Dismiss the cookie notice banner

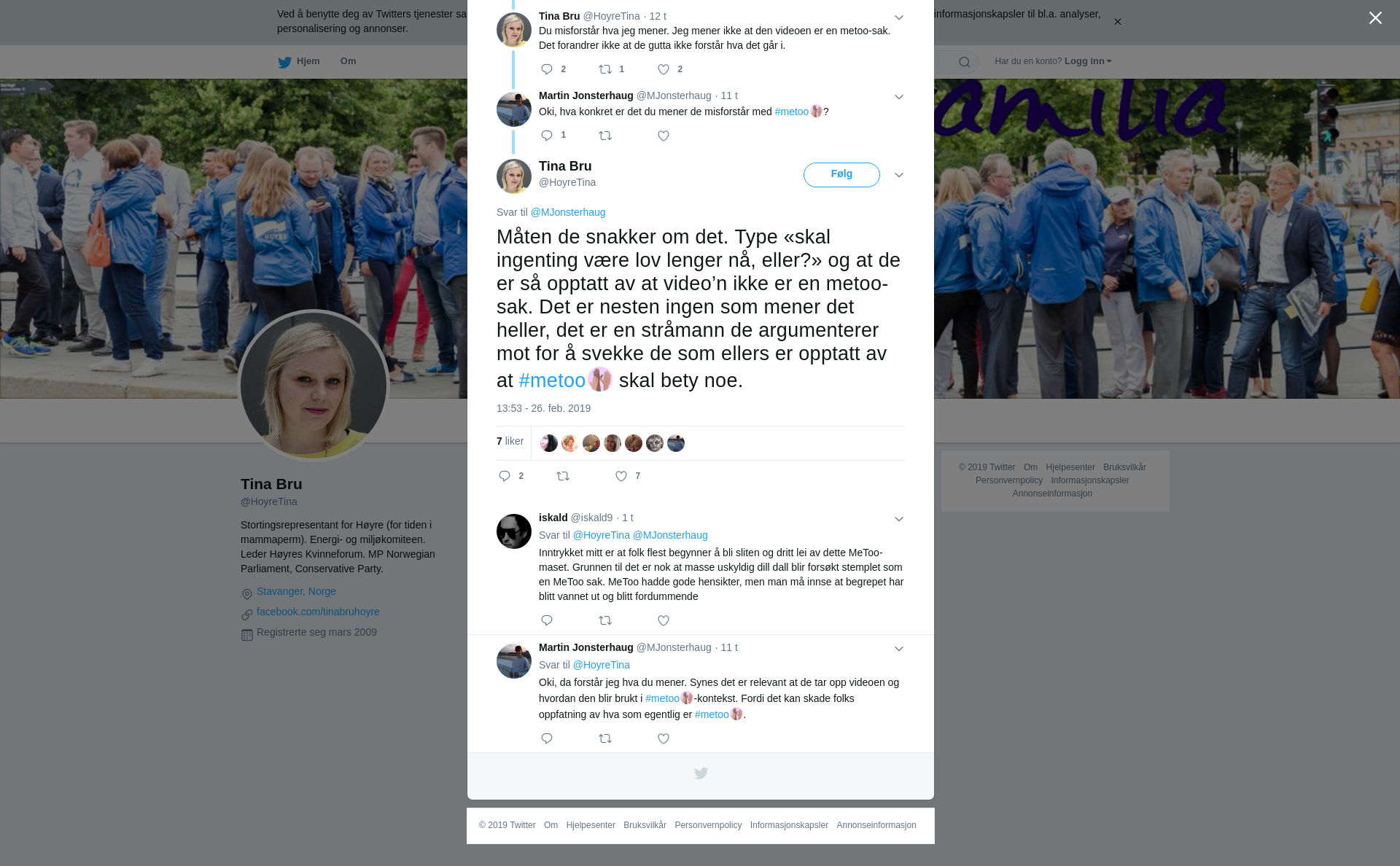(x=1117, y=22)
